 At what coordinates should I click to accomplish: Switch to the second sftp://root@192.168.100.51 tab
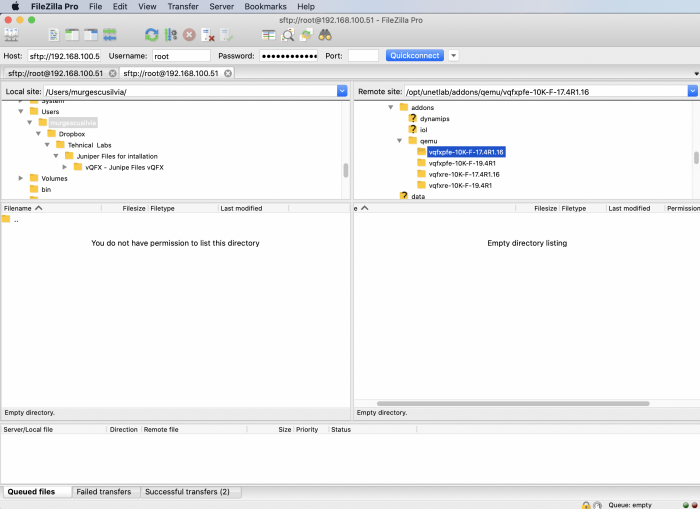171,73
